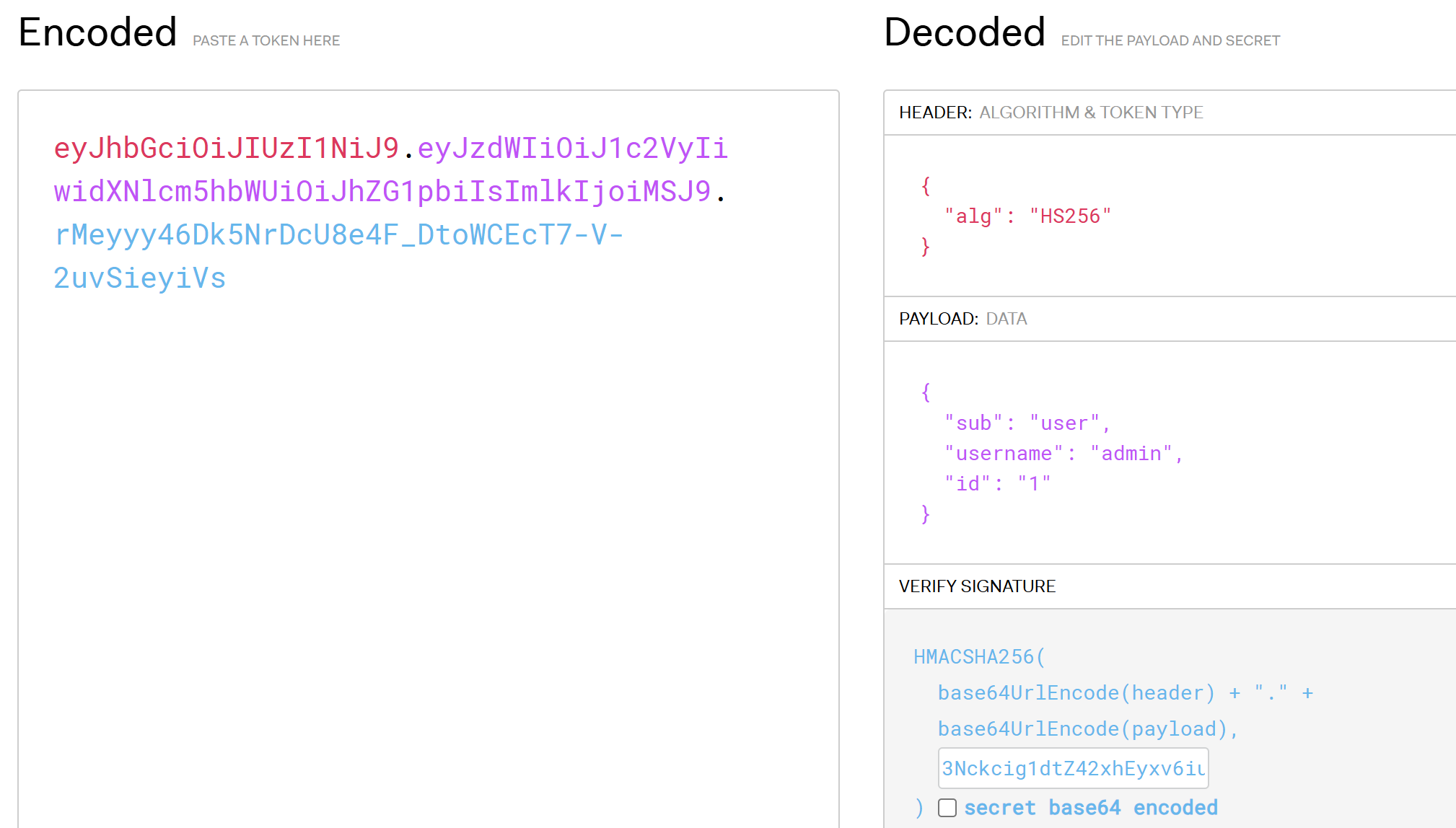Click the EDIT THE PAYLOAD AND SECRET label
Image resolution: width=1456 pixels, height=828 pixels.
point(1170,41)
